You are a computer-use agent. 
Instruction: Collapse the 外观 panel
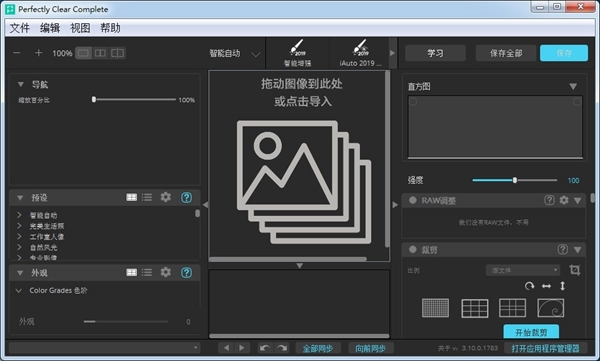pos(20,273)
